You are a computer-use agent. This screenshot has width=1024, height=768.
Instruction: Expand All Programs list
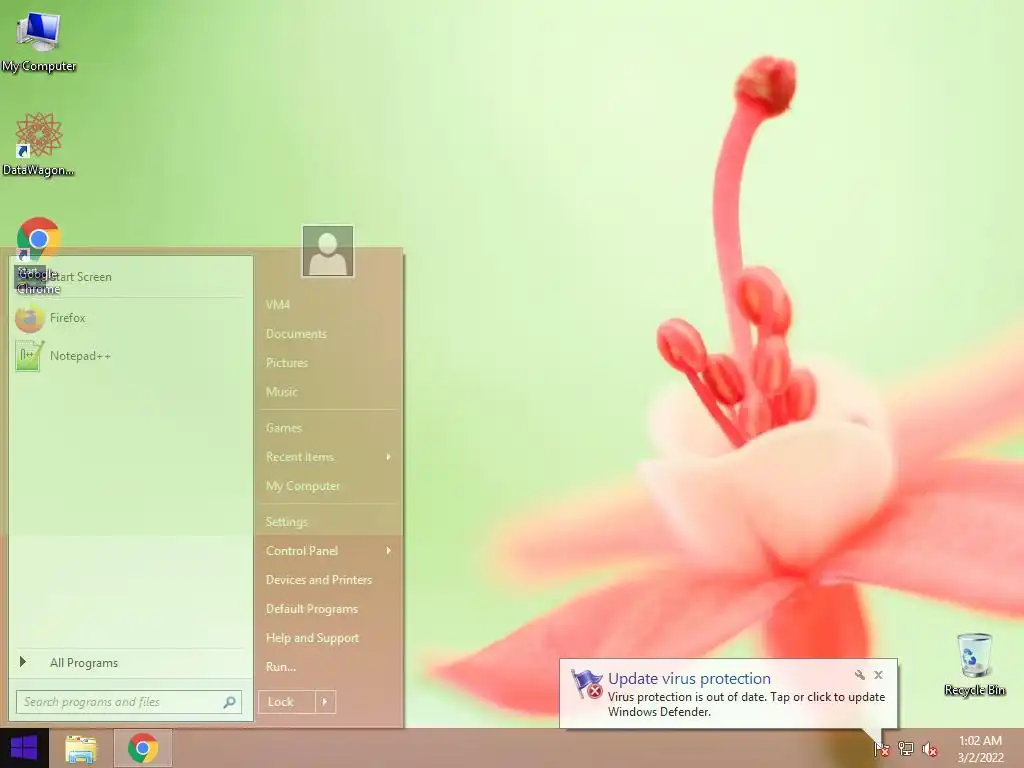130,663
